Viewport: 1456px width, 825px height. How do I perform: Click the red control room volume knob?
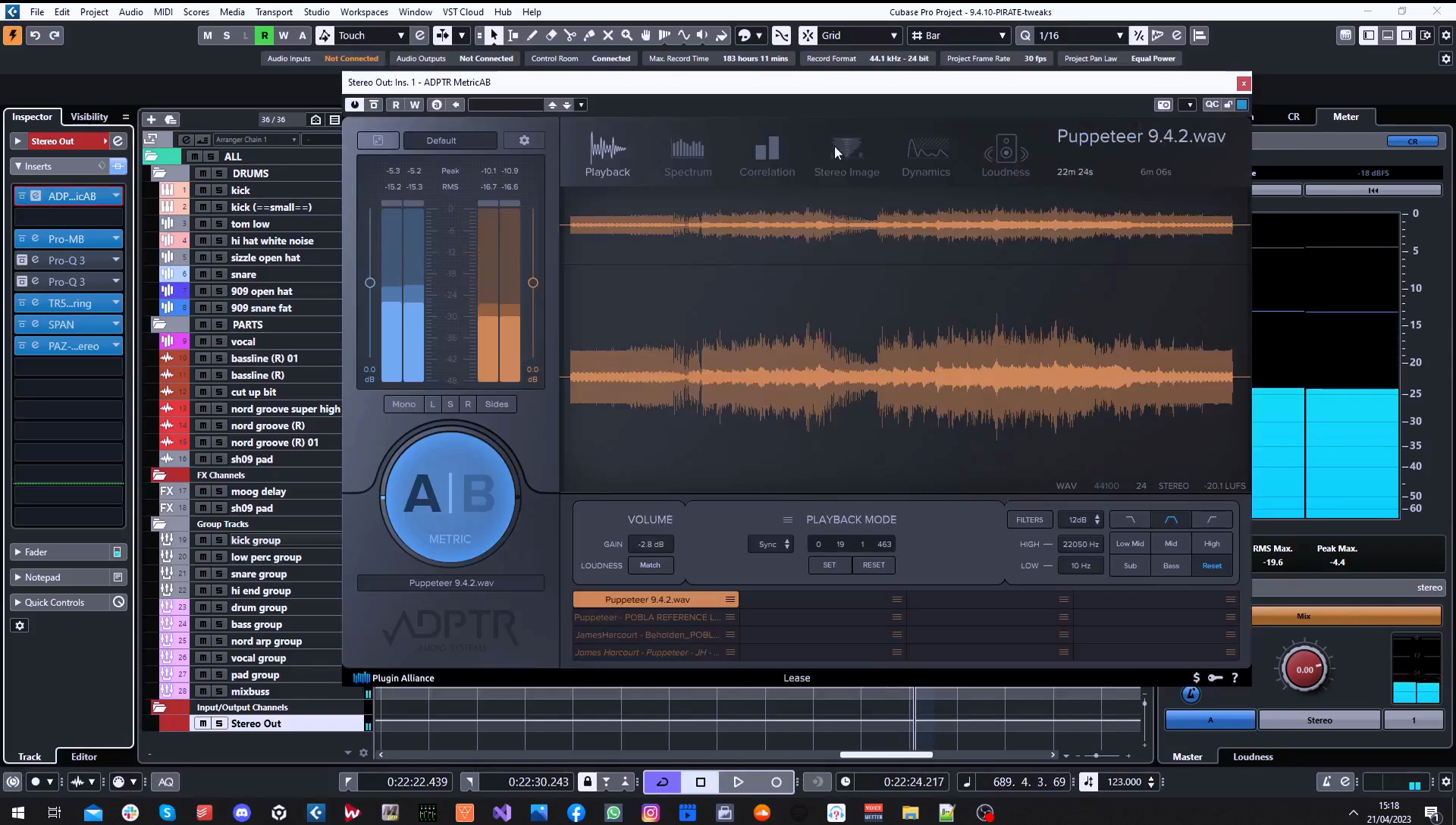(1304, 670)
